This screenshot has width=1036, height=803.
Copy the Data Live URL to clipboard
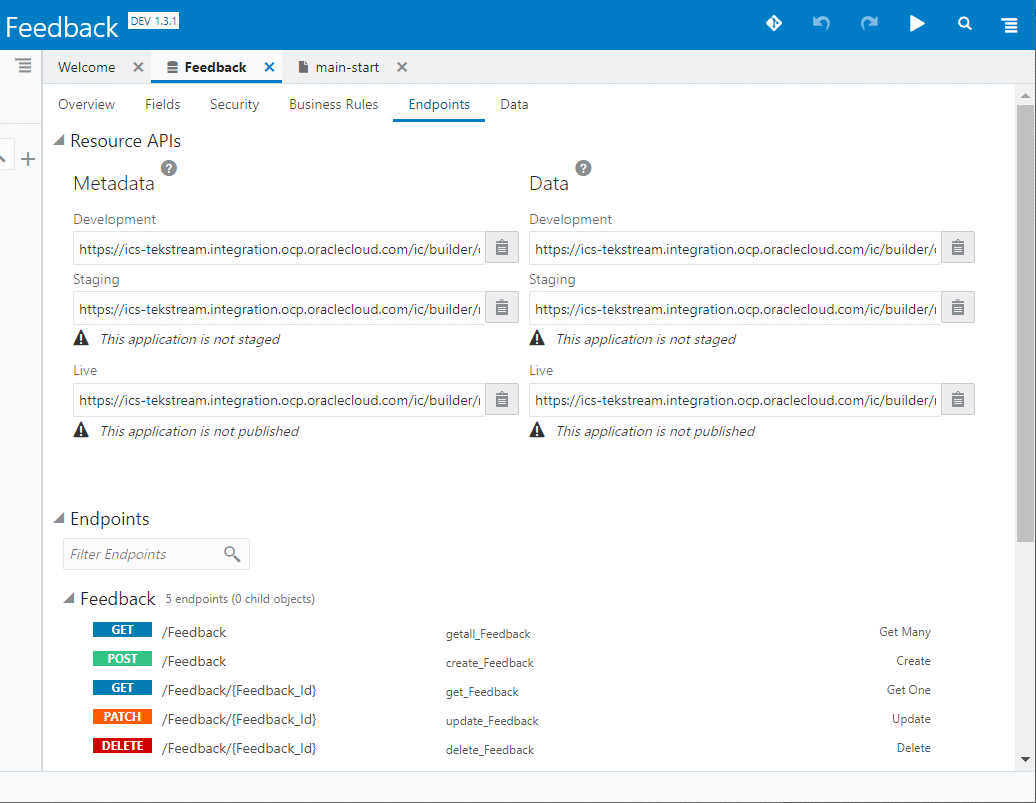click(958, 399)
